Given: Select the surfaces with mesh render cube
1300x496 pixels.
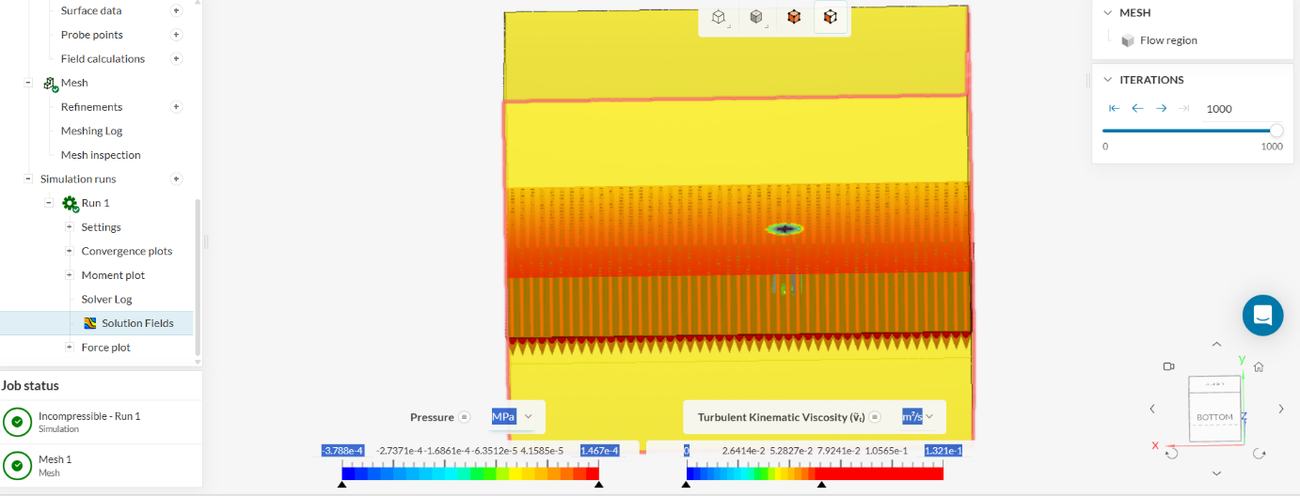Looking at the screenshot, I should click(x=830, y=17).
